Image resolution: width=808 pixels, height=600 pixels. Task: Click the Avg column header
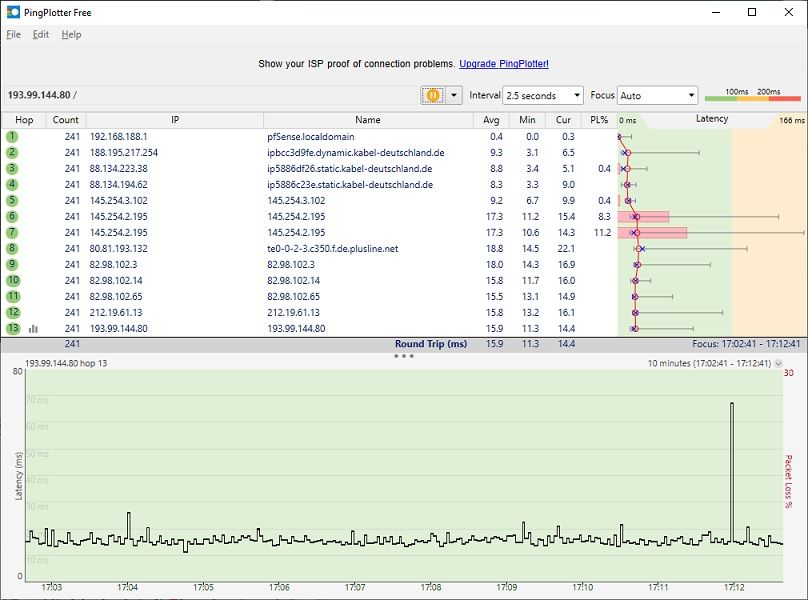click(x=491, y=120)
